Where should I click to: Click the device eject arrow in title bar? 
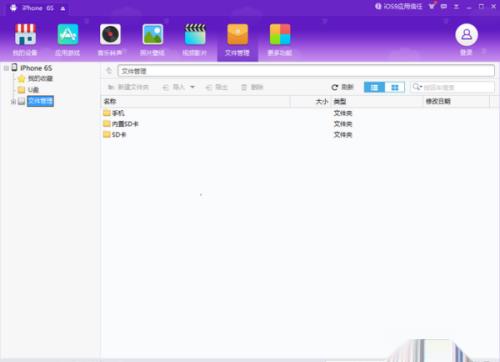pyautogui.click(x=63, y=8)
